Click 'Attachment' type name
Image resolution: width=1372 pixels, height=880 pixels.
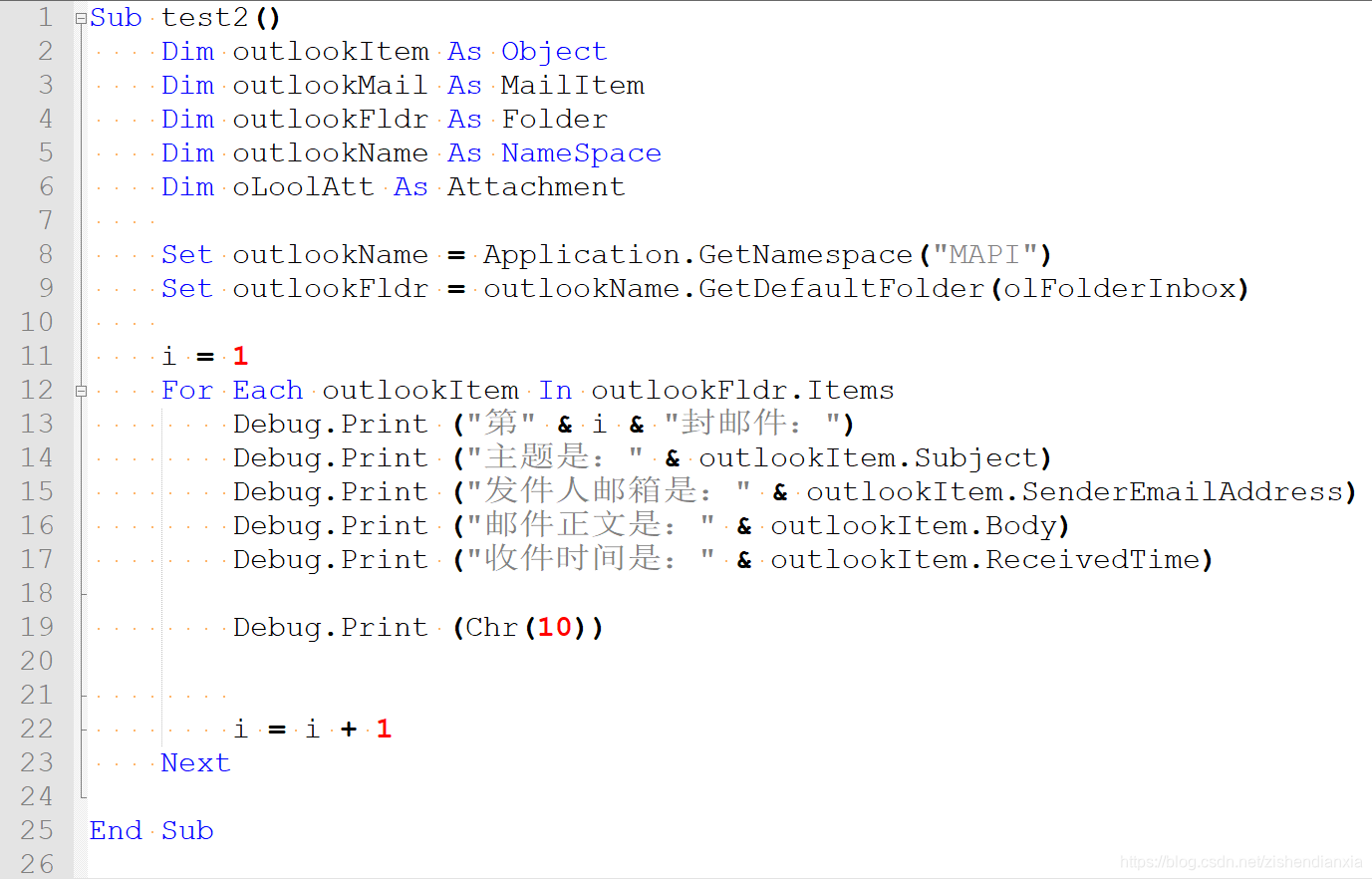(536, 187)
